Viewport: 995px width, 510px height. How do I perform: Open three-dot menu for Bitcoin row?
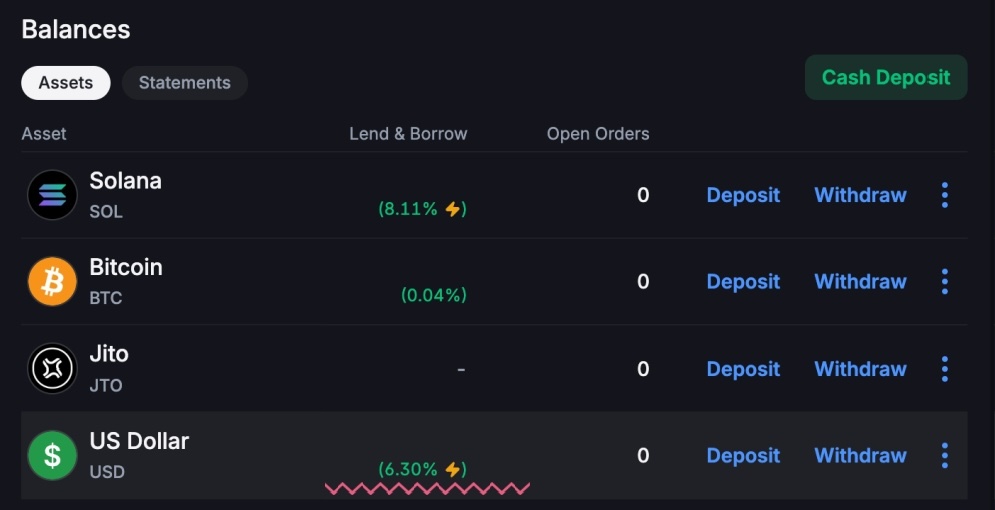tap(945, 282)
